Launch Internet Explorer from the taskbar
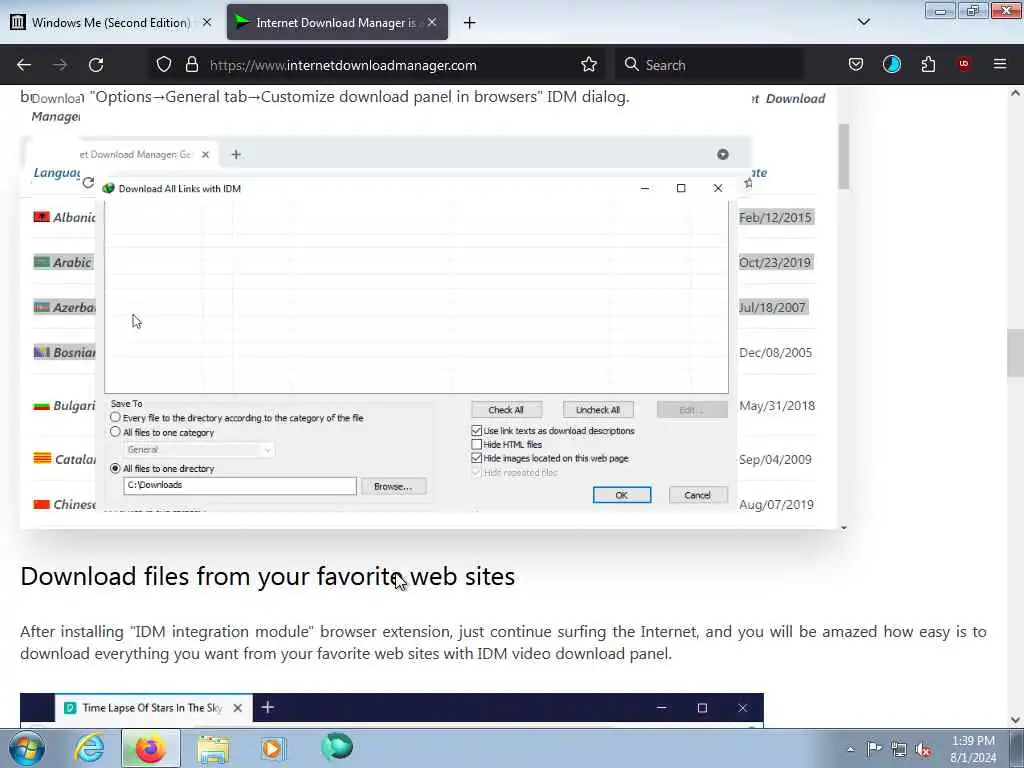Image resolution: width=1024 pixels, height=768 pixels. (89, 748)
